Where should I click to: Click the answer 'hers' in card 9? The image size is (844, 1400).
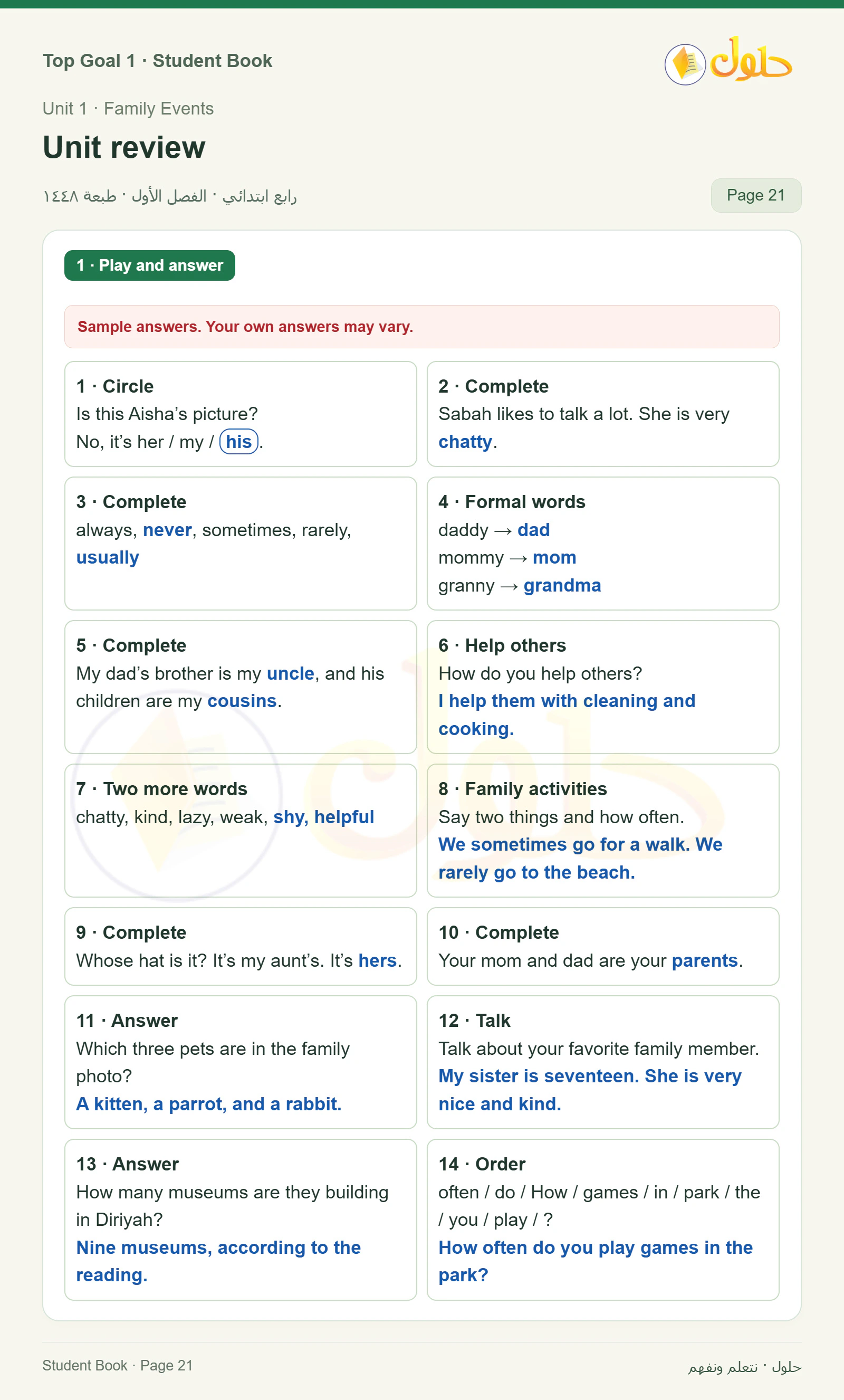(377, 961)
